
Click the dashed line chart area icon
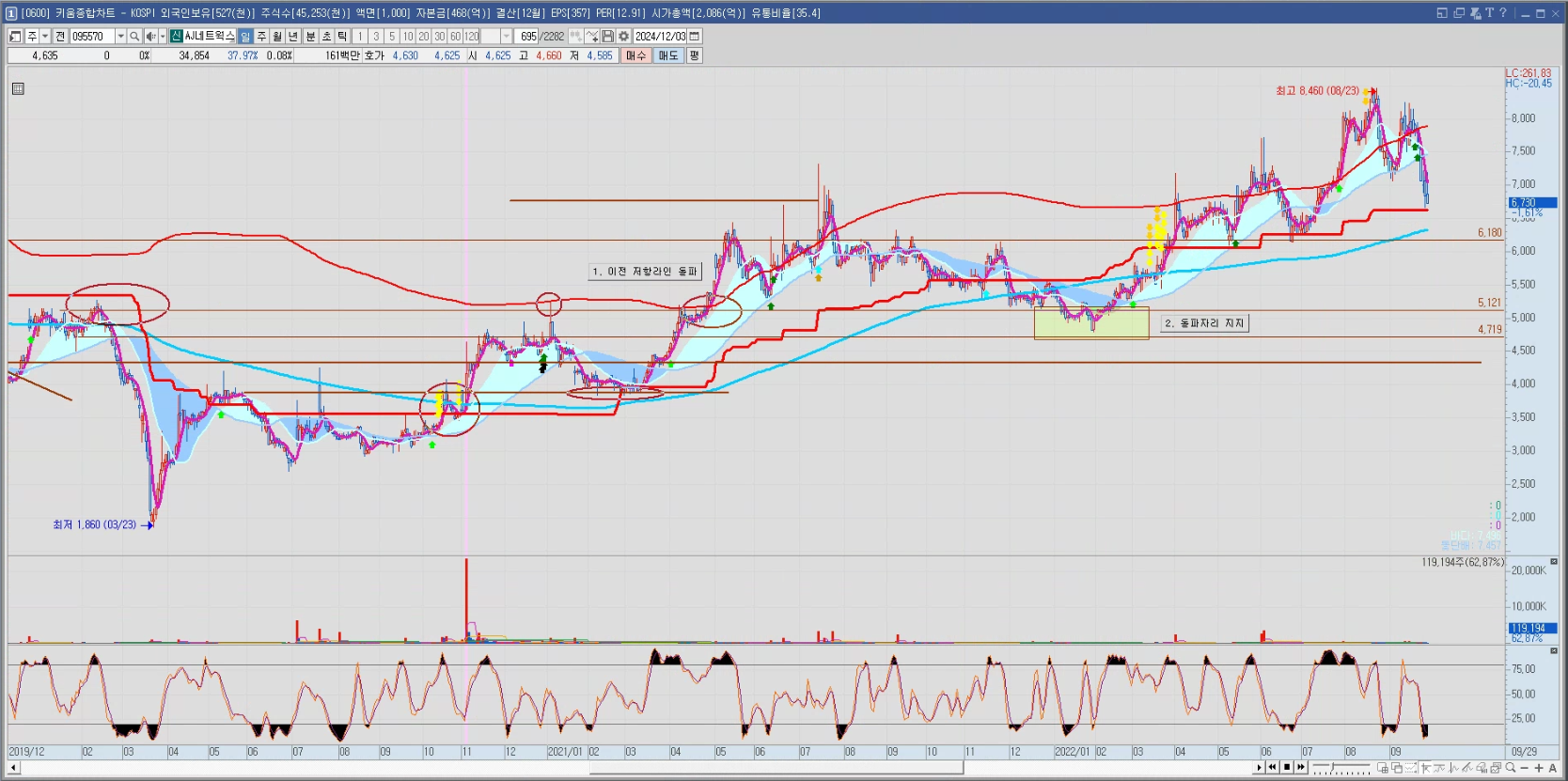pyautogui.click(x=1411, y=768)
